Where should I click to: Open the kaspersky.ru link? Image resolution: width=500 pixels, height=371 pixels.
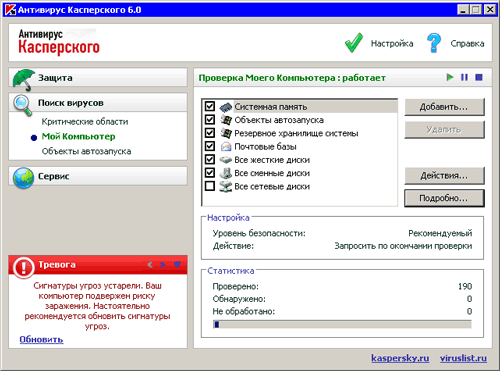pos(400,358)
